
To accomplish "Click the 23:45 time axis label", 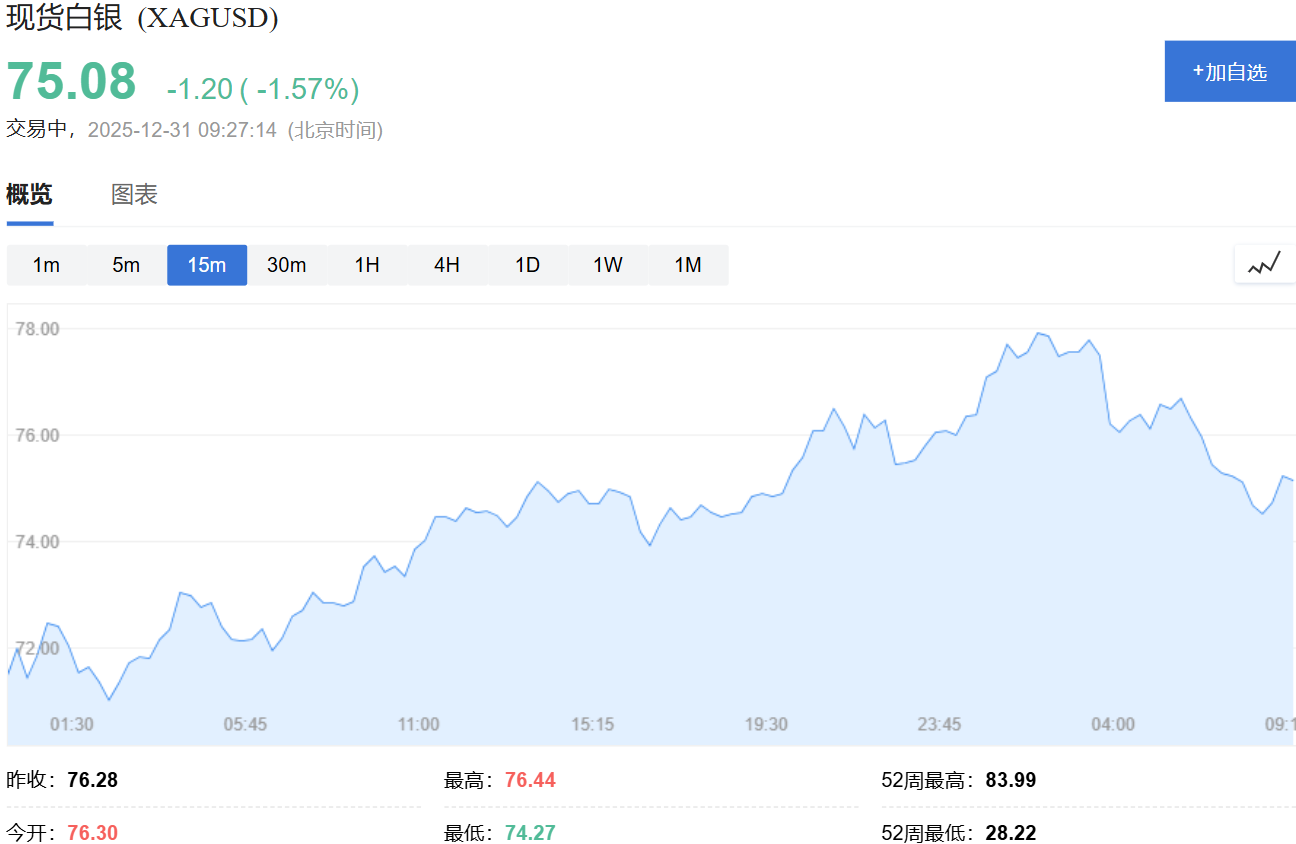I will (939, 724).
